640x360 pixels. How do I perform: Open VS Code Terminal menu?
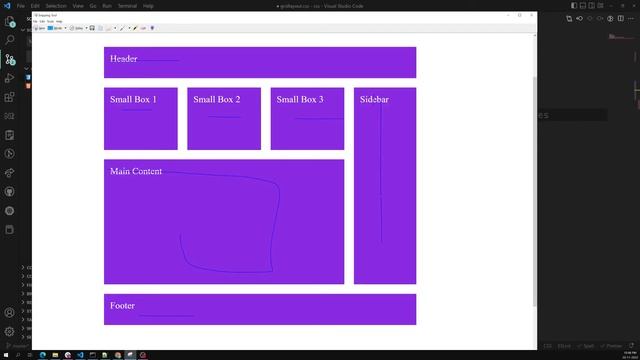127,6
